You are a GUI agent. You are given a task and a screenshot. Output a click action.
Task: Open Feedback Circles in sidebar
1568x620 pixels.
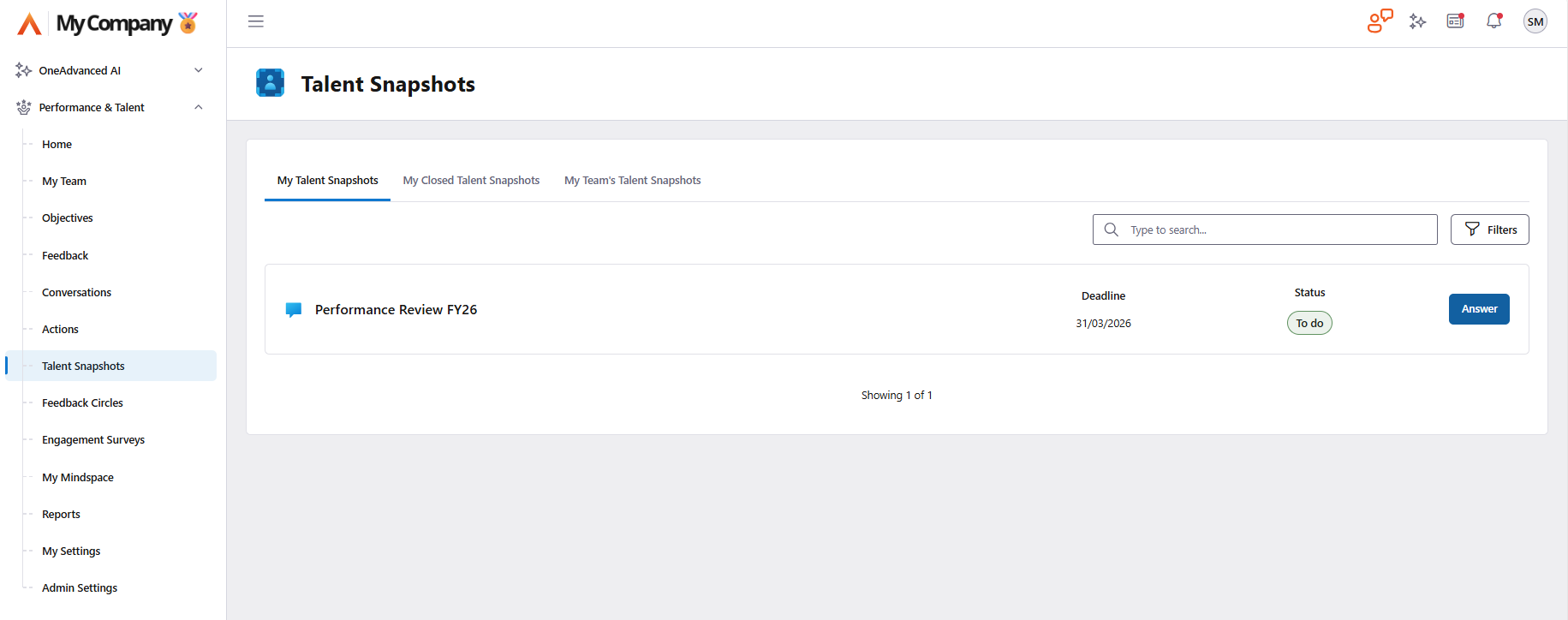[82, 403]
